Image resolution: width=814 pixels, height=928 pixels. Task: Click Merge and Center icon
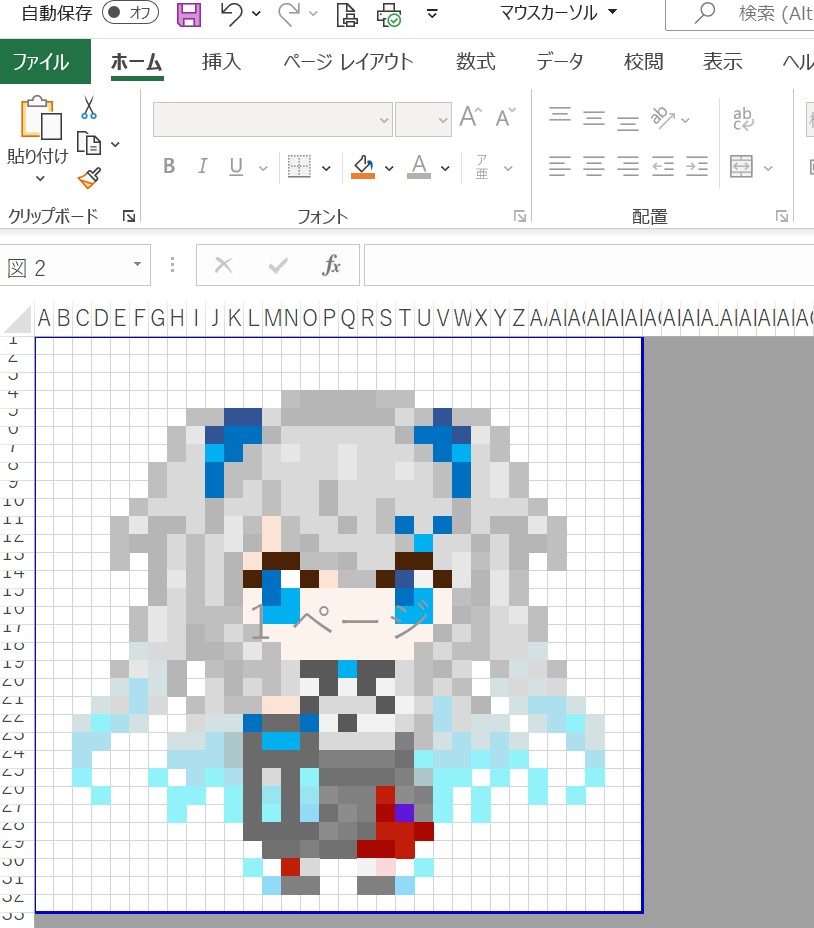tap(742, 166)
